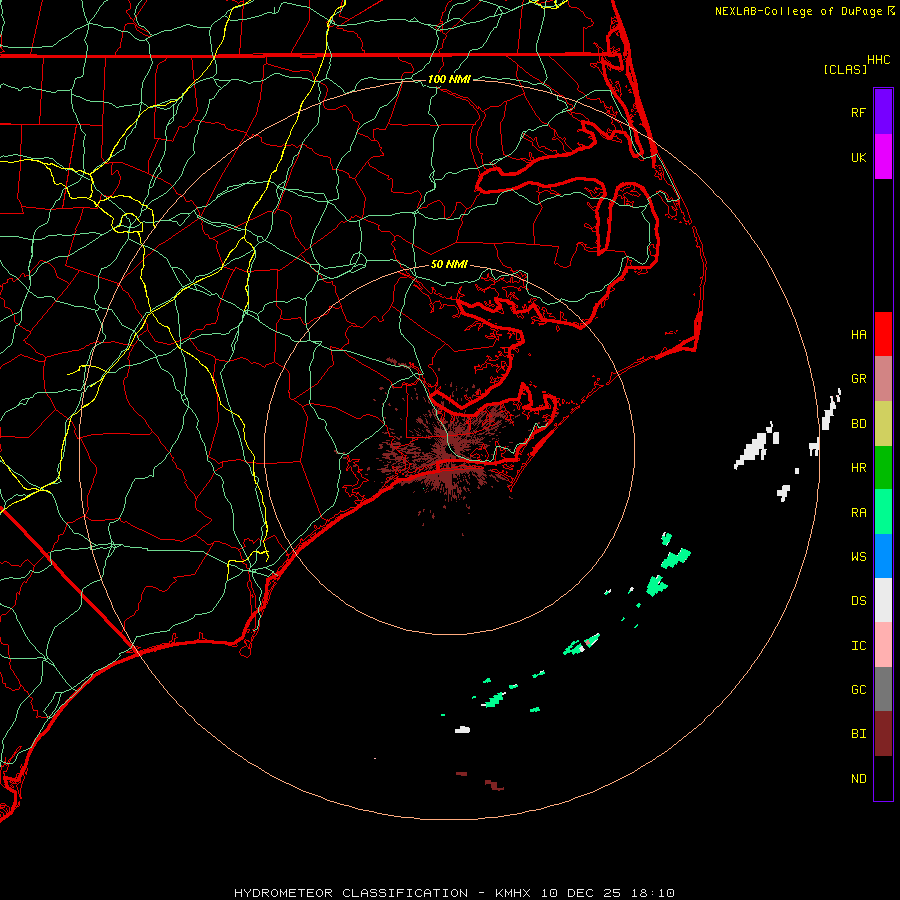Screen dimensions: 900x900
Task: Click the IC pink legend swatch
Action: [x=883, y=645]
